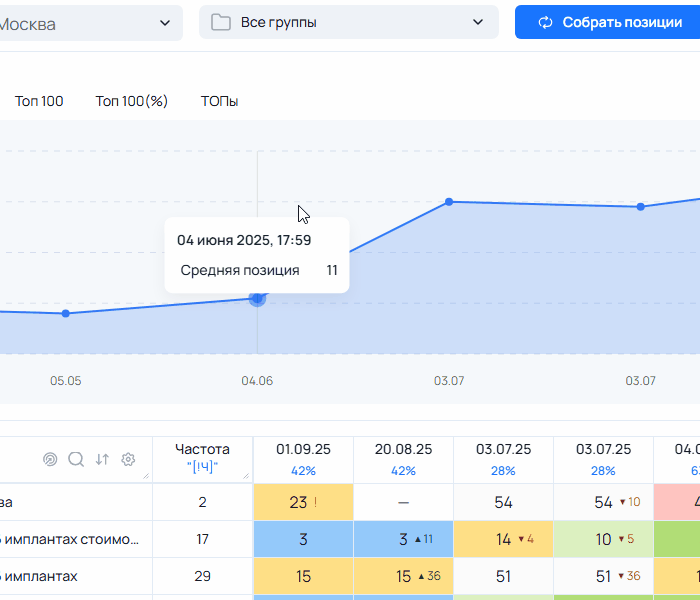Click the sort arrows icon in table header

(102, 459)
